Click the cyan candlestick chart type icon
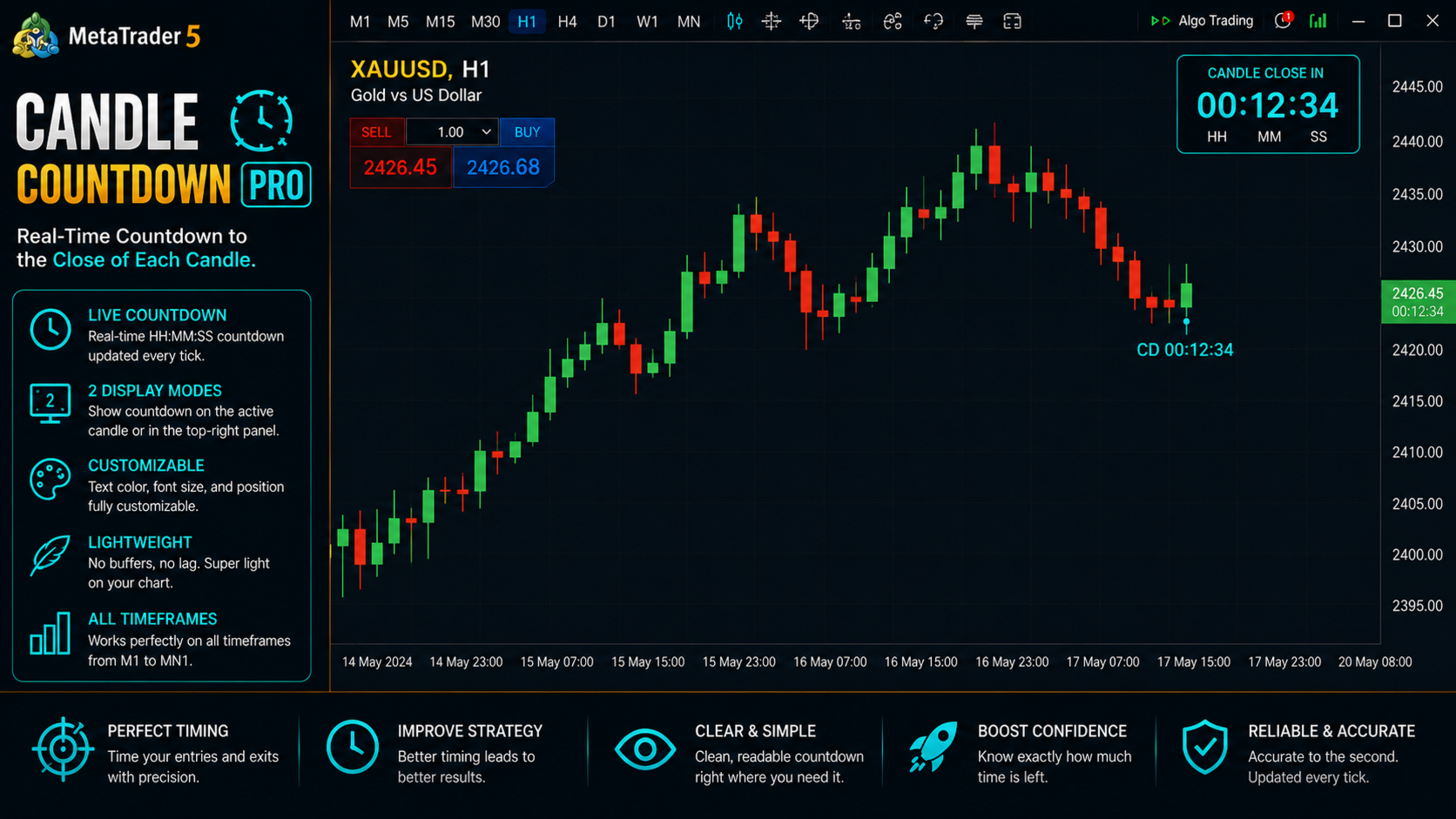 (x=735, y=21)
